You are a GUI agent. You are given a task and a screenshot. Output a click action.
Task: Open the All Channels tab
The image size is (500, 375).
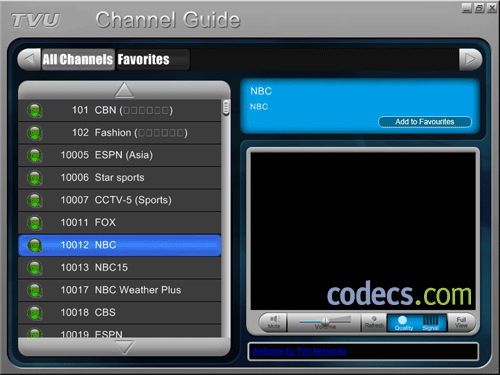click(78, 59)
